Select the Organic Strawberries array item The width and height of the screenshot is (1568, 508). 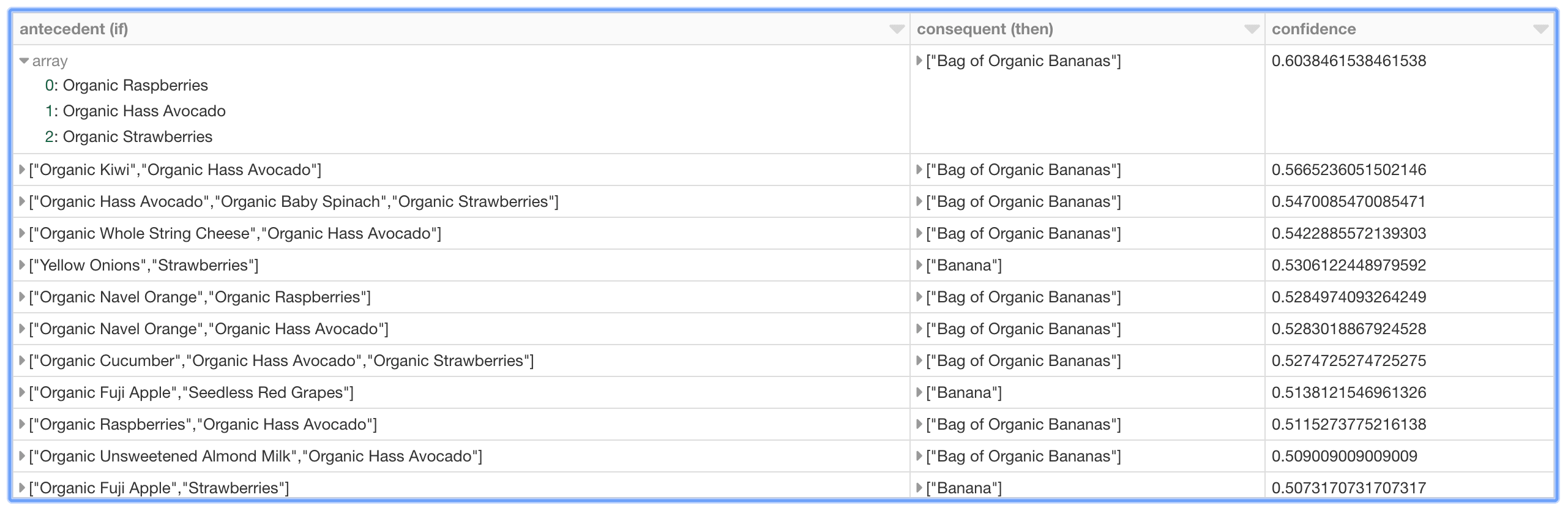[x=137, y=137]
